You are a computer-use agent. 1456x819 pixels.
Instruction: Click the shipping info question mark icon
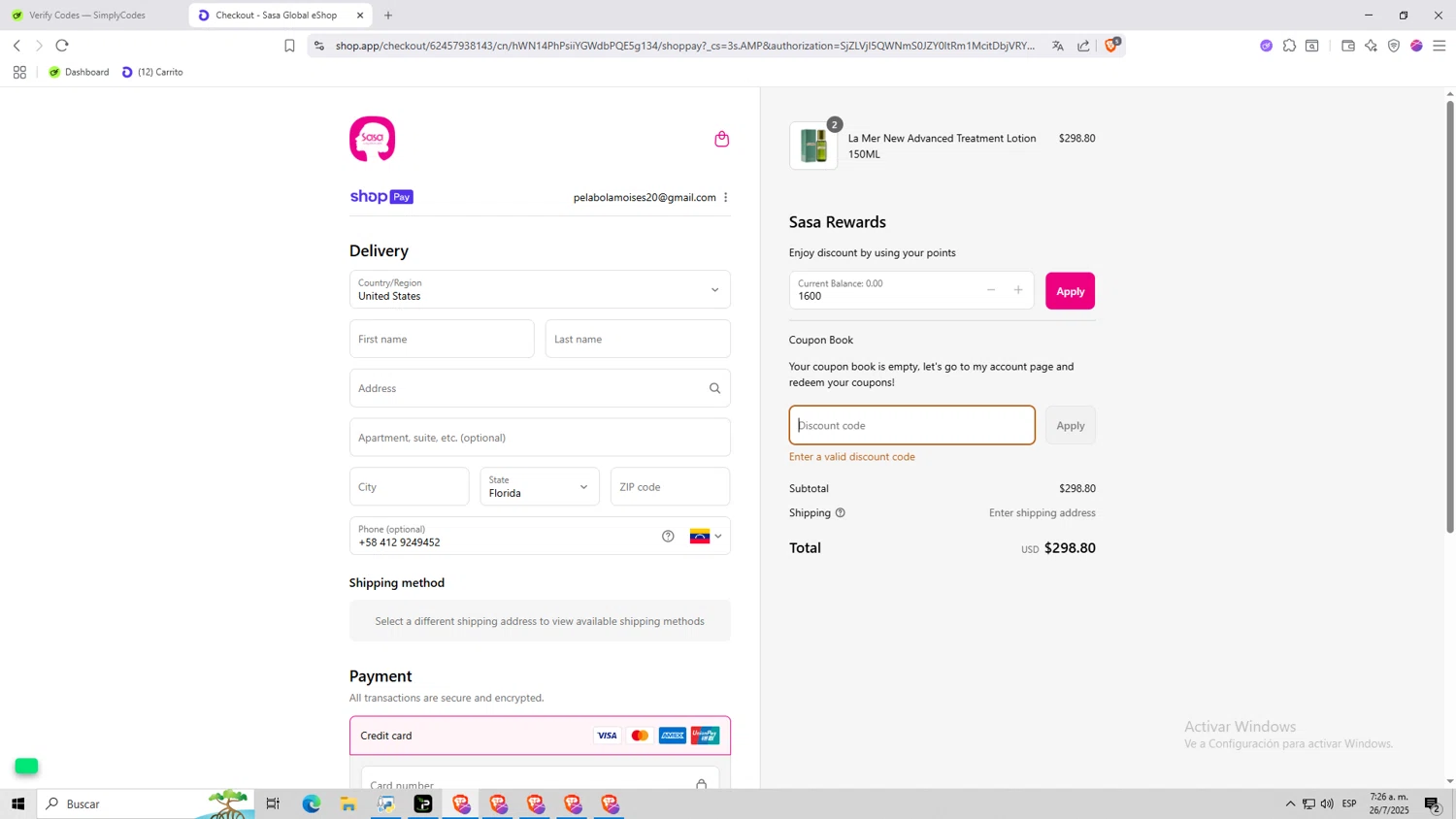[841, 512]
